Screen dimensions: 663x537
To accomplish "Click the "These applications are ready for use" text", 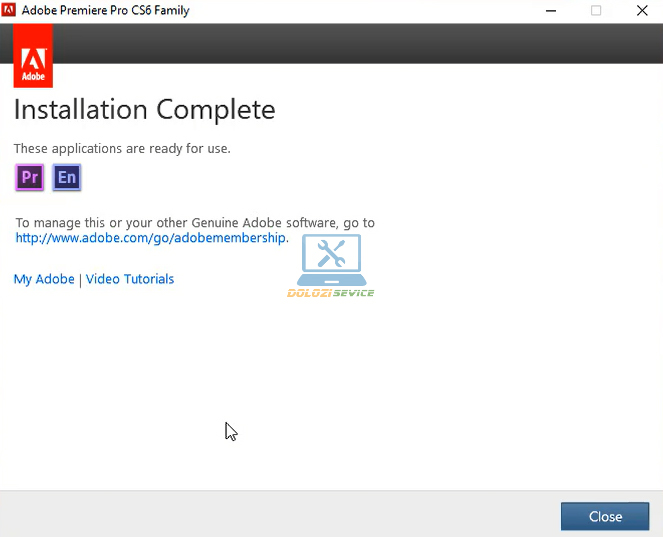I will point(122,148).
